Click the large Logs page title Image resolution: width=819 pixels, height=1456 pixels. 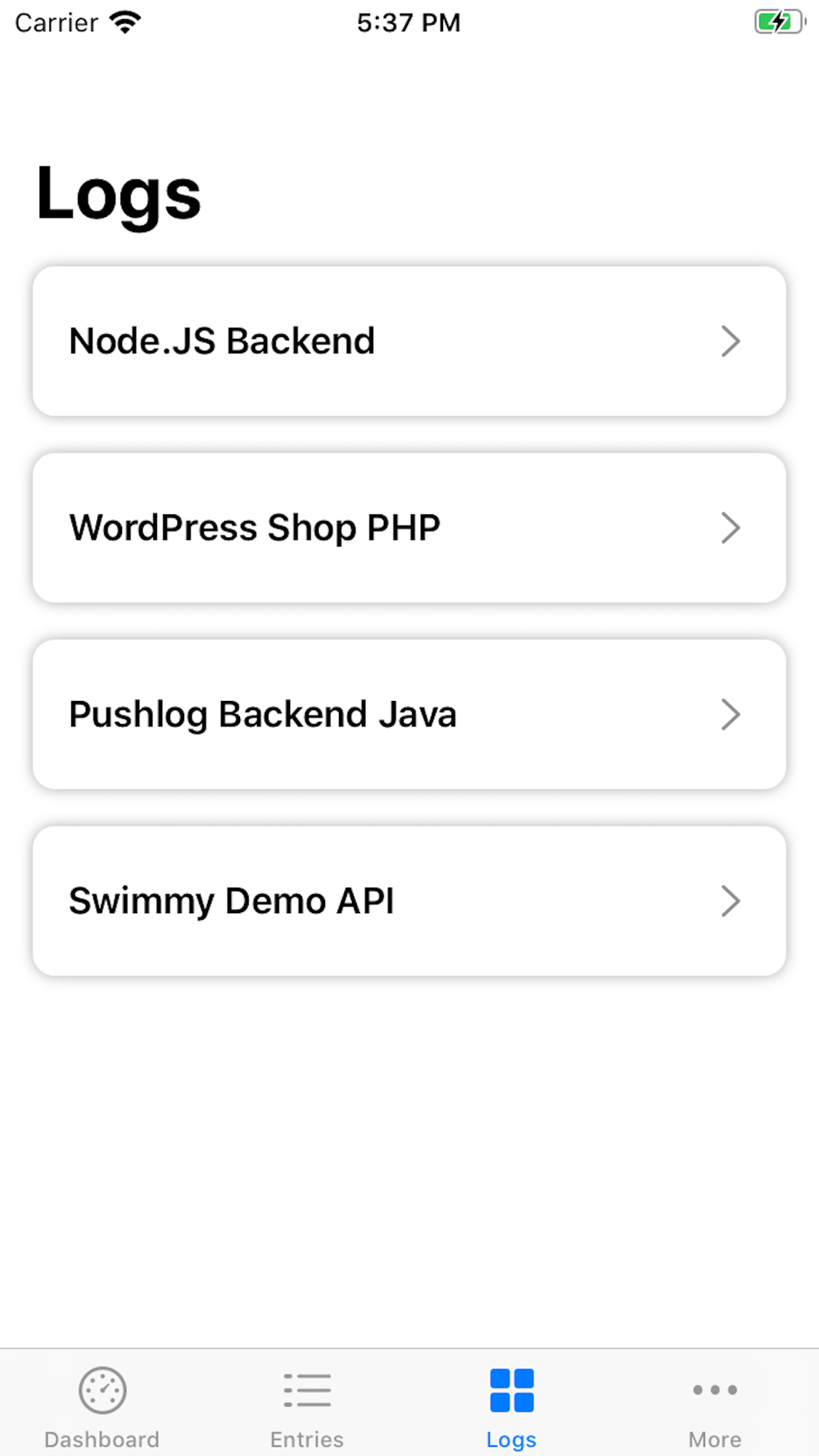point(119,195)
